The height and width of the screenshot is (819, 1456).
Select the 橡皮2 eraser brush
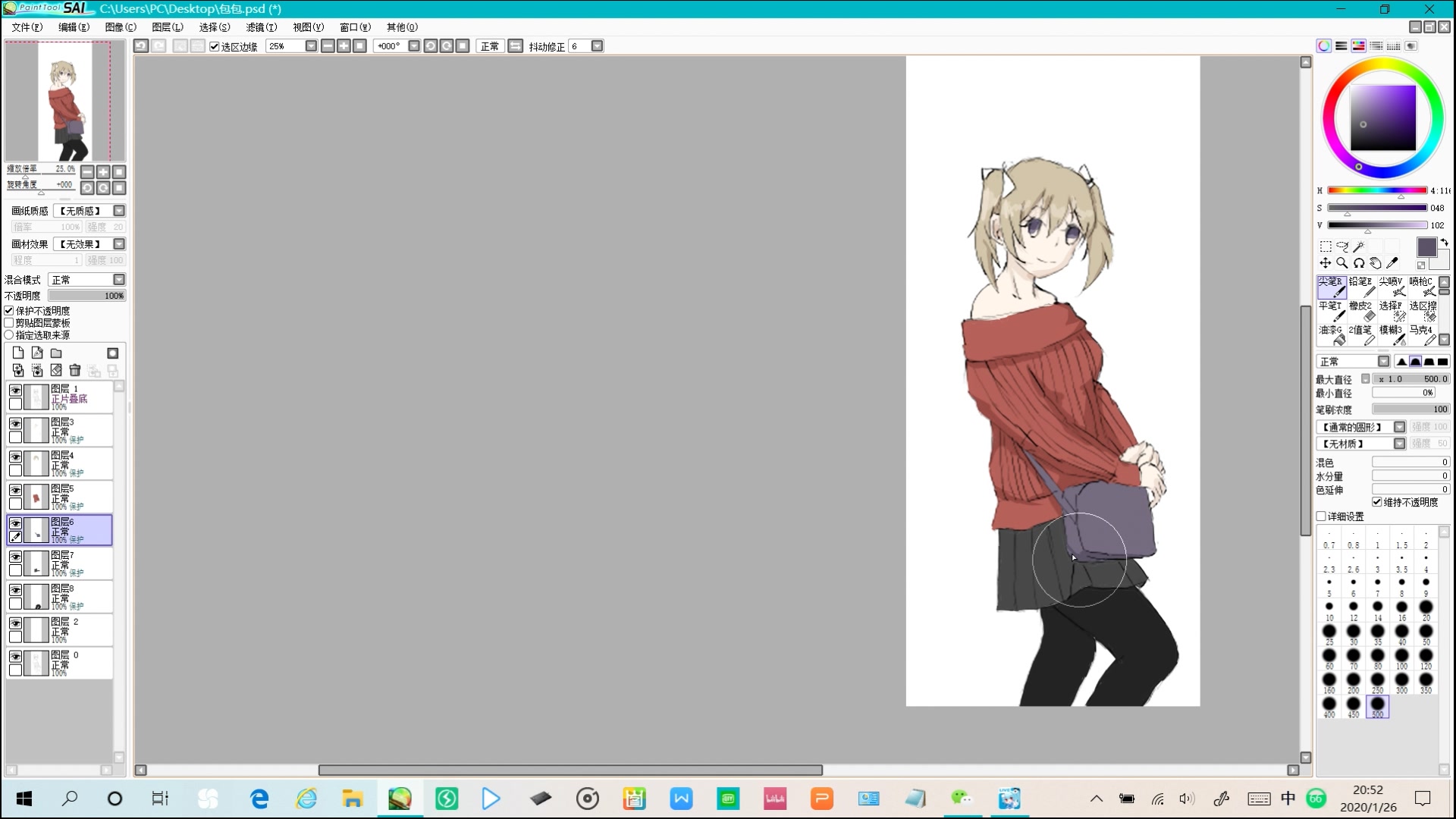pos(1360,311)
